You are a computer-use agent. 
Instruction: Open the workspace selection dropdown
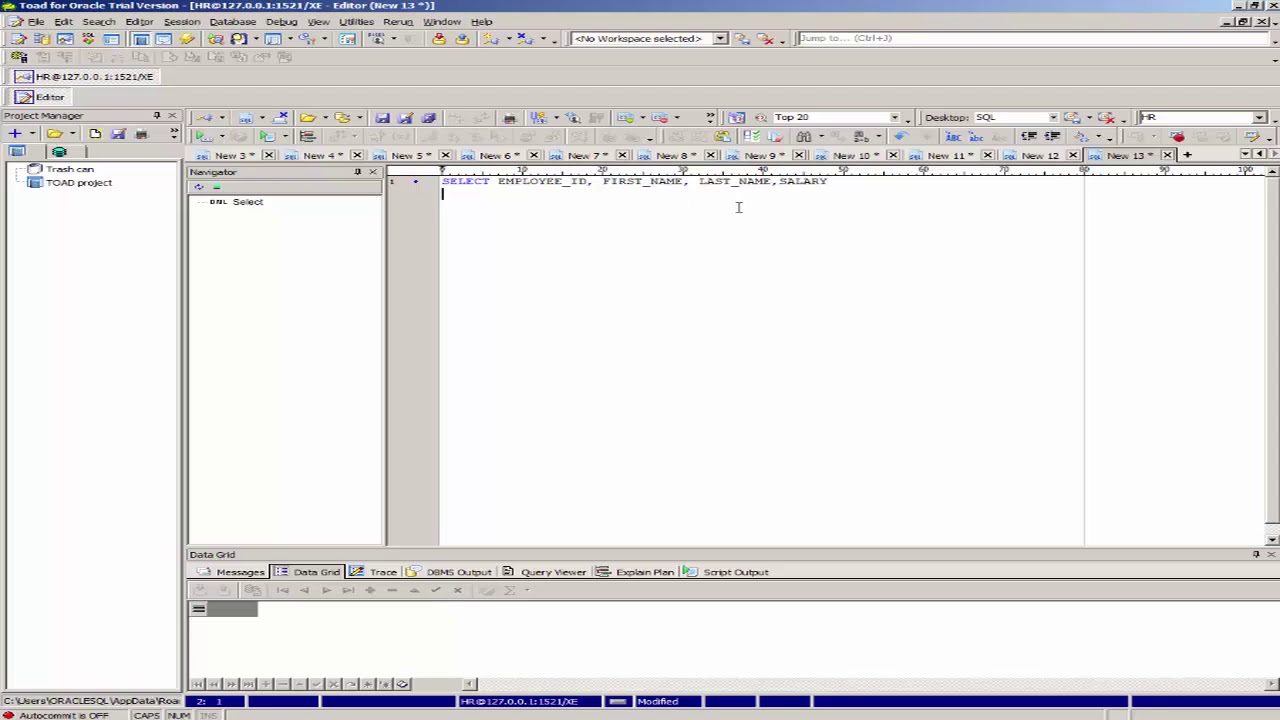pos(720,38)
